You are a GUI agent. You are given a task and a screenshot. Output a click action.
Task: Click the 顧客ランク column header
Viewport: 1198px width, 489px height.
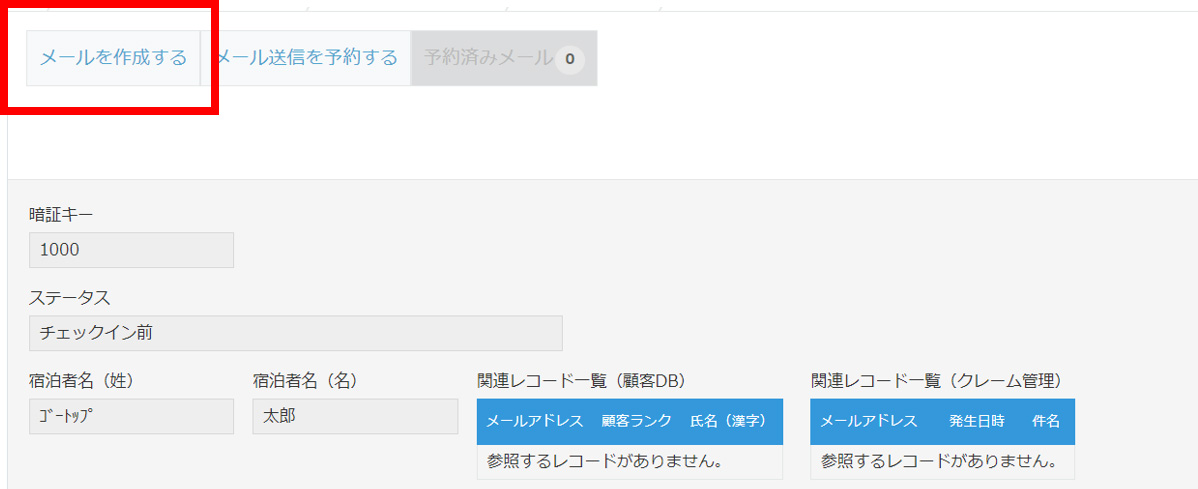point(636,421)
